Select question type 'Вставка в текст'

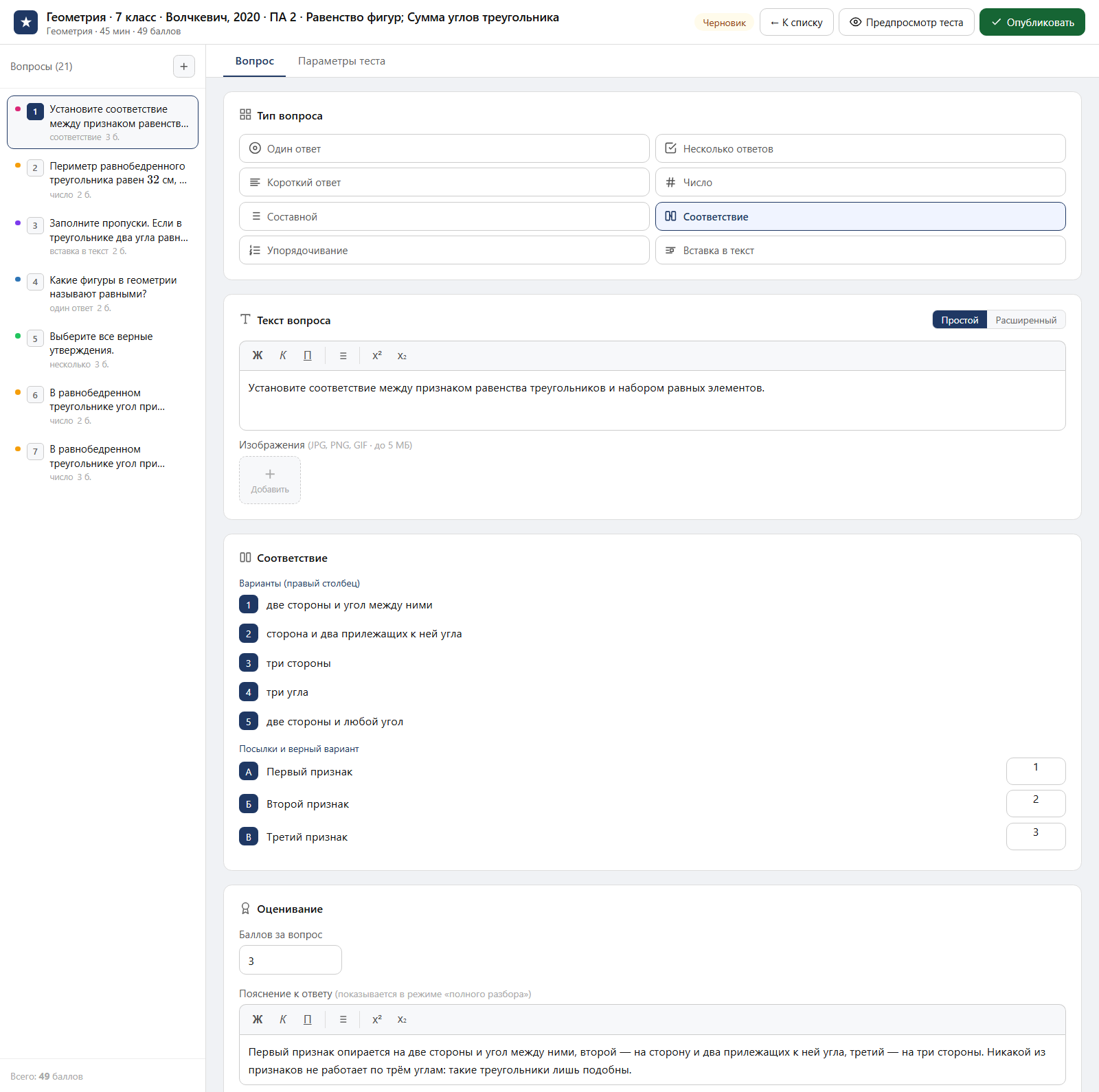tap(861, 251)
